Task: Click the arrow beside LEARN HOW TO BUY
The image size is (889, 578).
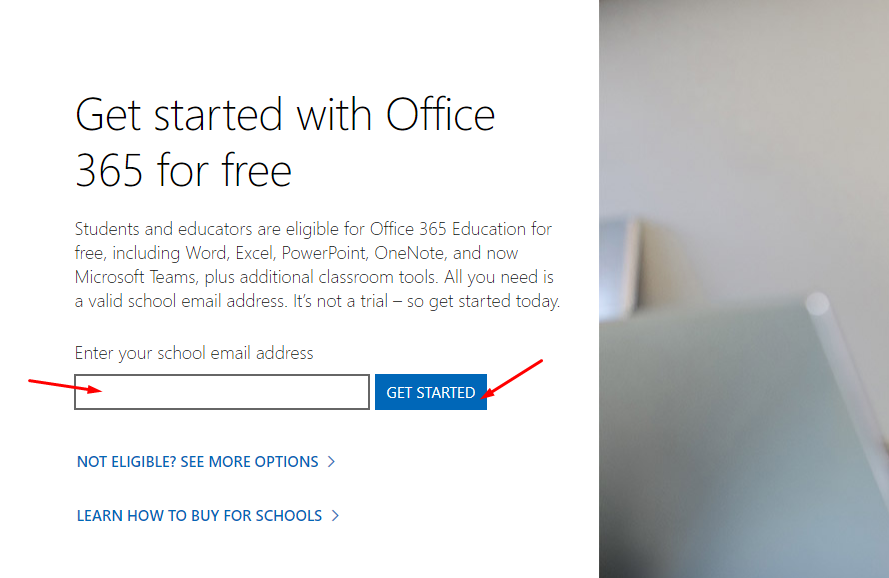Action: [x=336, y=515]
